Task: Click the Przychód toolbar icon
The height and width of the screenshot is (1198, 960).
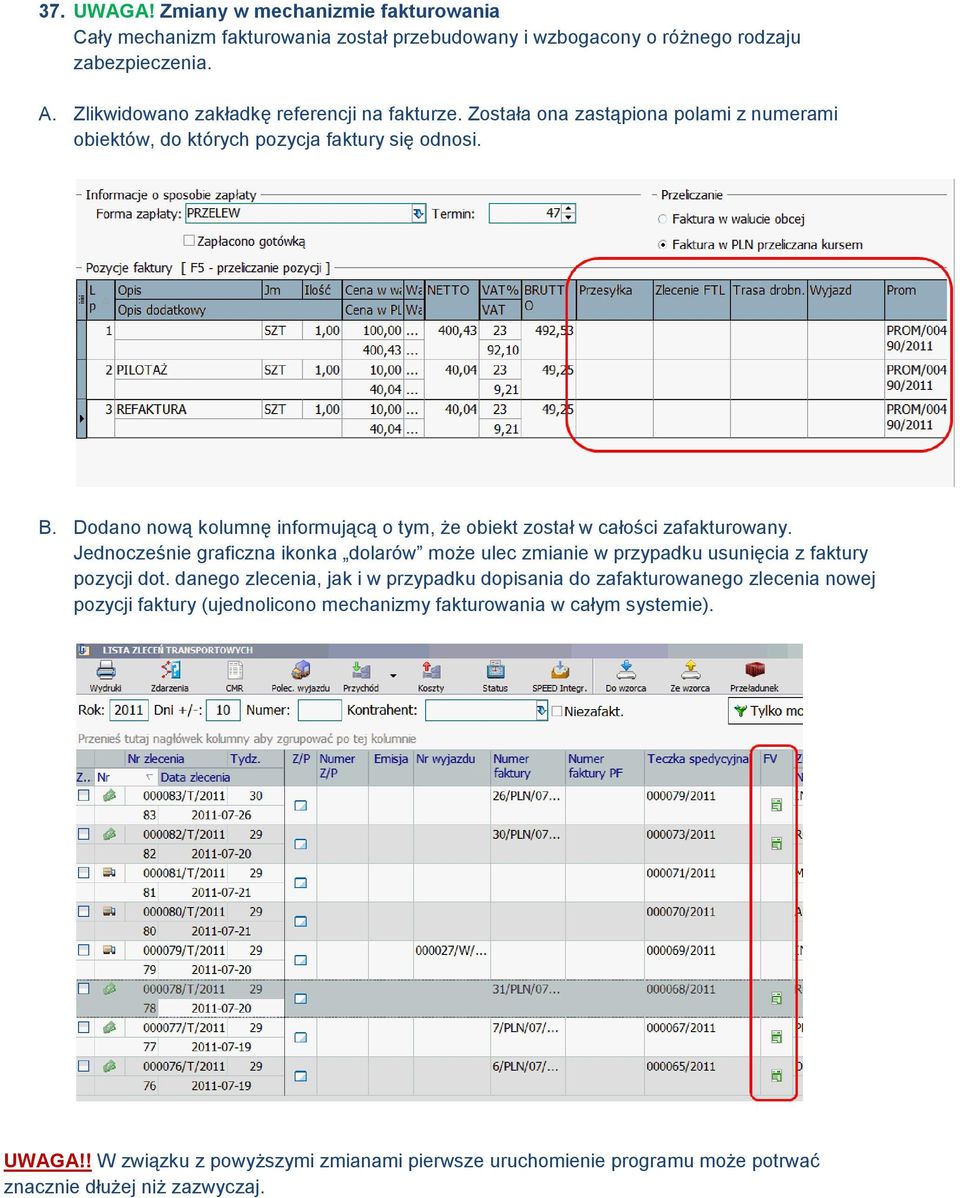Action: coord(361,671)
